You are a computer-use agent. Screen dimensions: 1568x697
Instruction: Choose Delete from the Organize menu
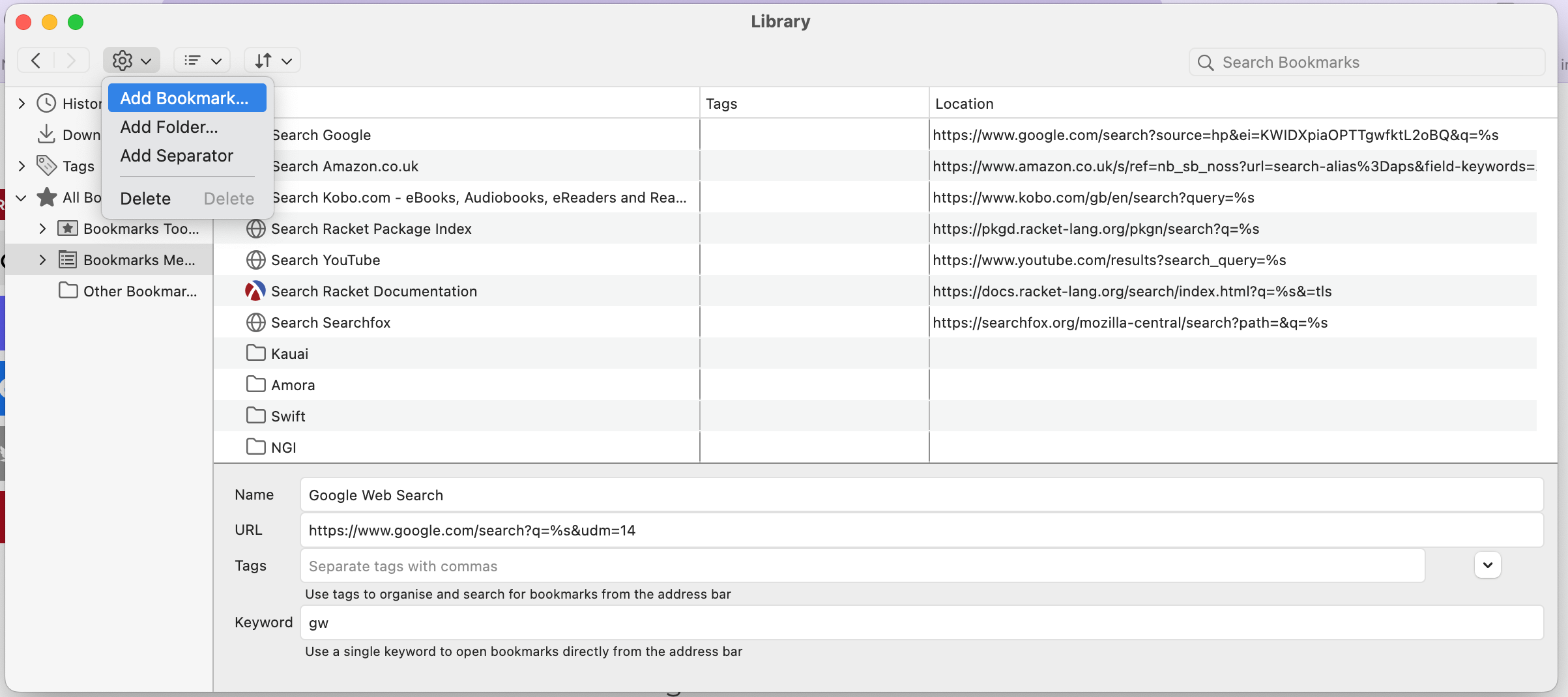(187, 199)
